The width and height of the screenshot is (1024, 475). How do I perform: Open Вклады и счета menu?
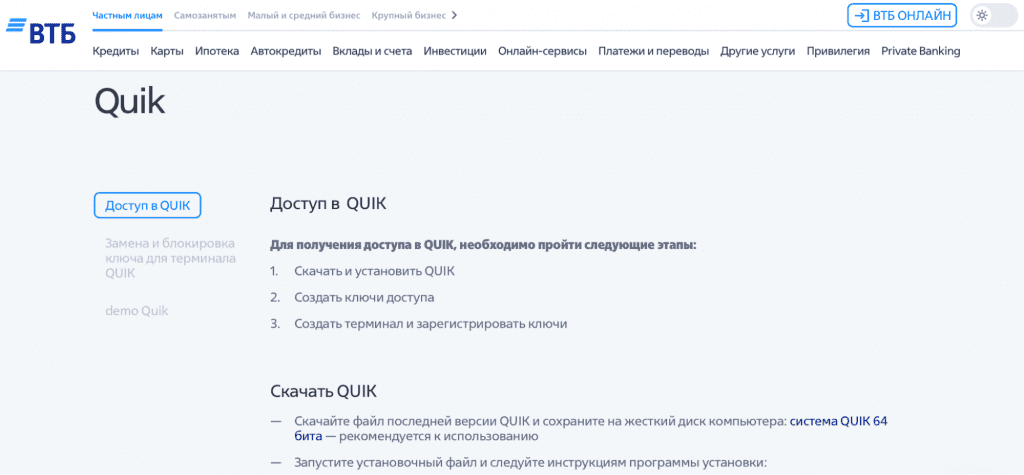coord(372,51)
